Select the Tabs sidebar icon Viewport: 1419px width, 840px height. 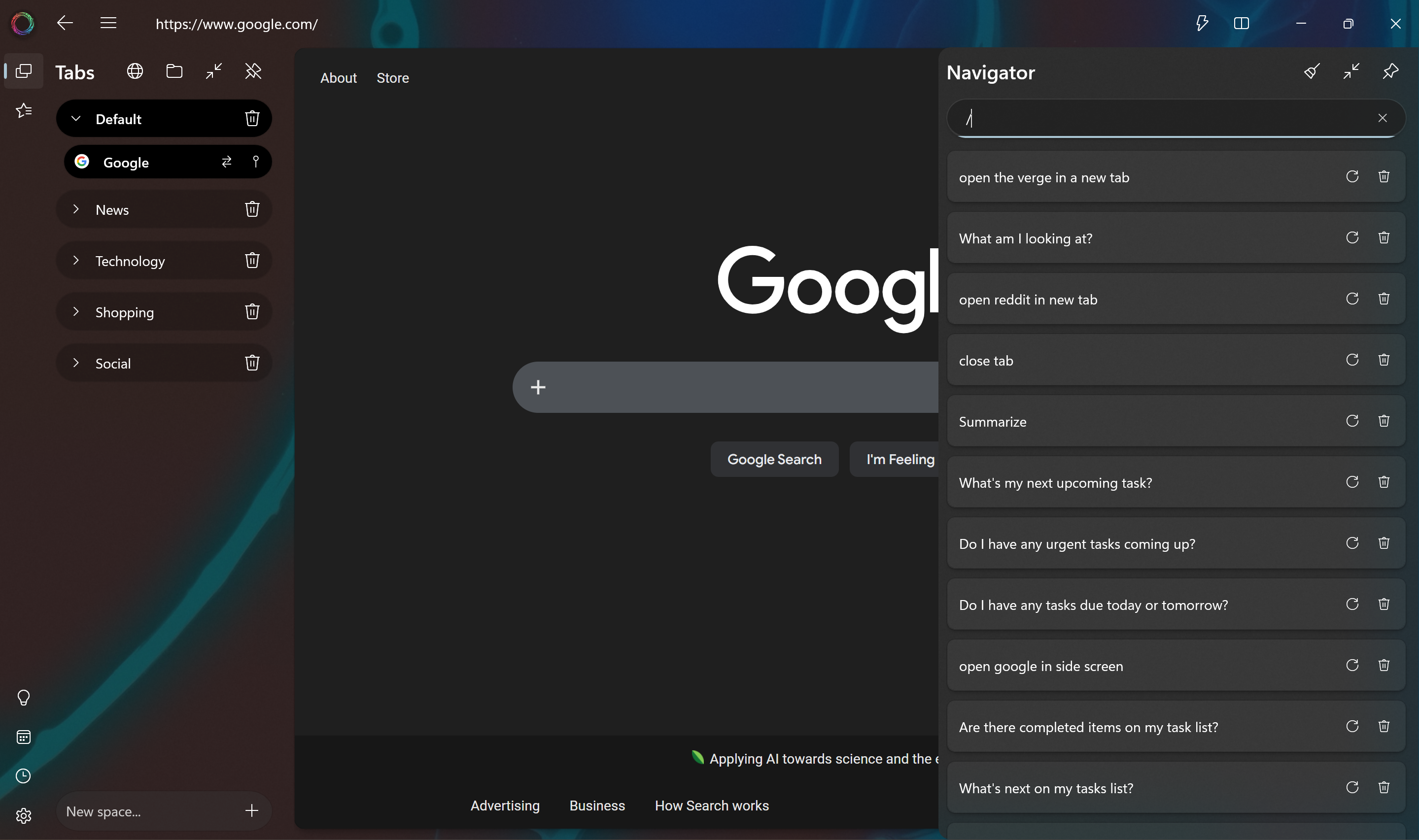(24, 71)
